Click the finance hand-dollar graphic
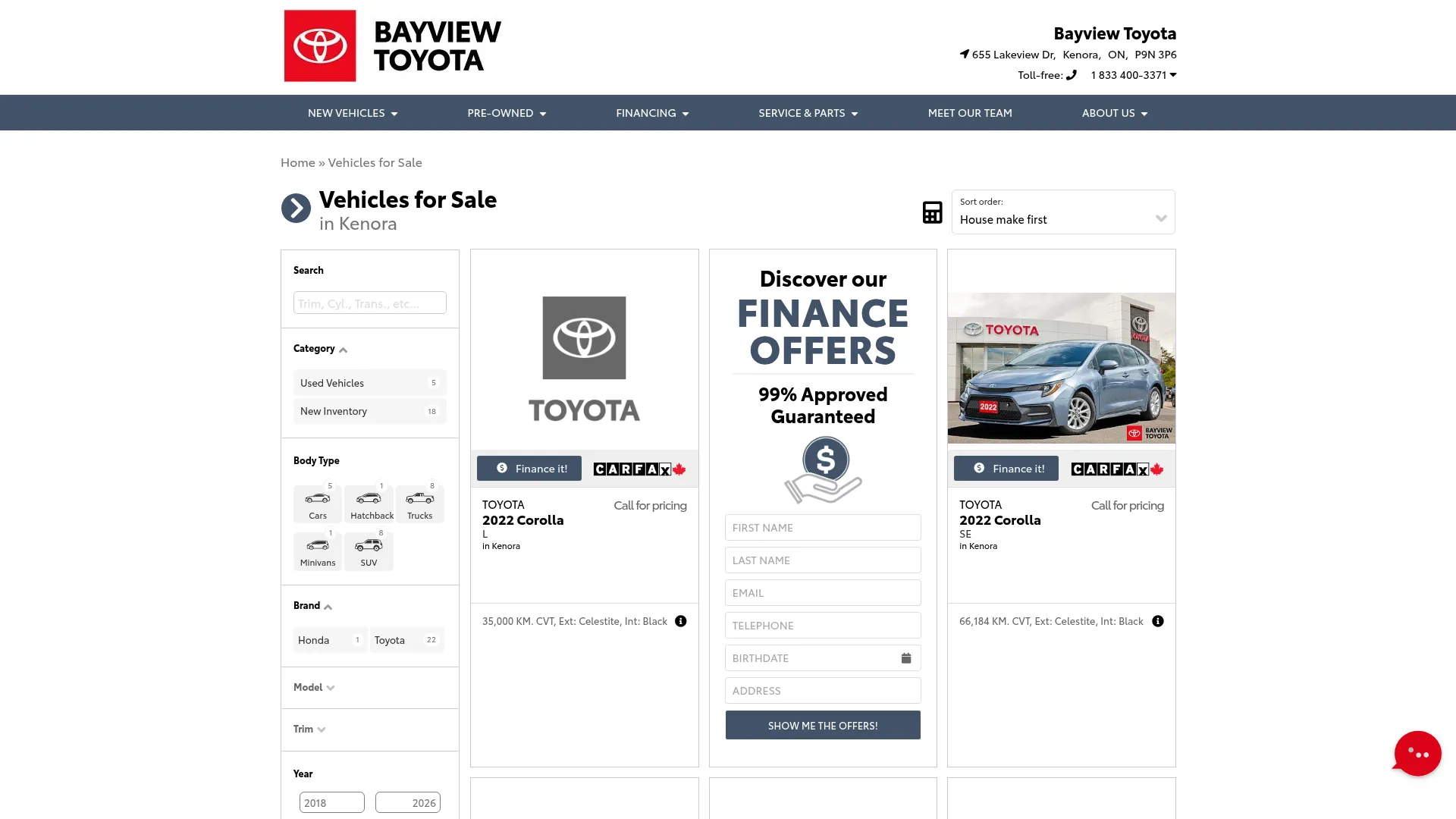The image size is (1456, 819). click(824, 469)
